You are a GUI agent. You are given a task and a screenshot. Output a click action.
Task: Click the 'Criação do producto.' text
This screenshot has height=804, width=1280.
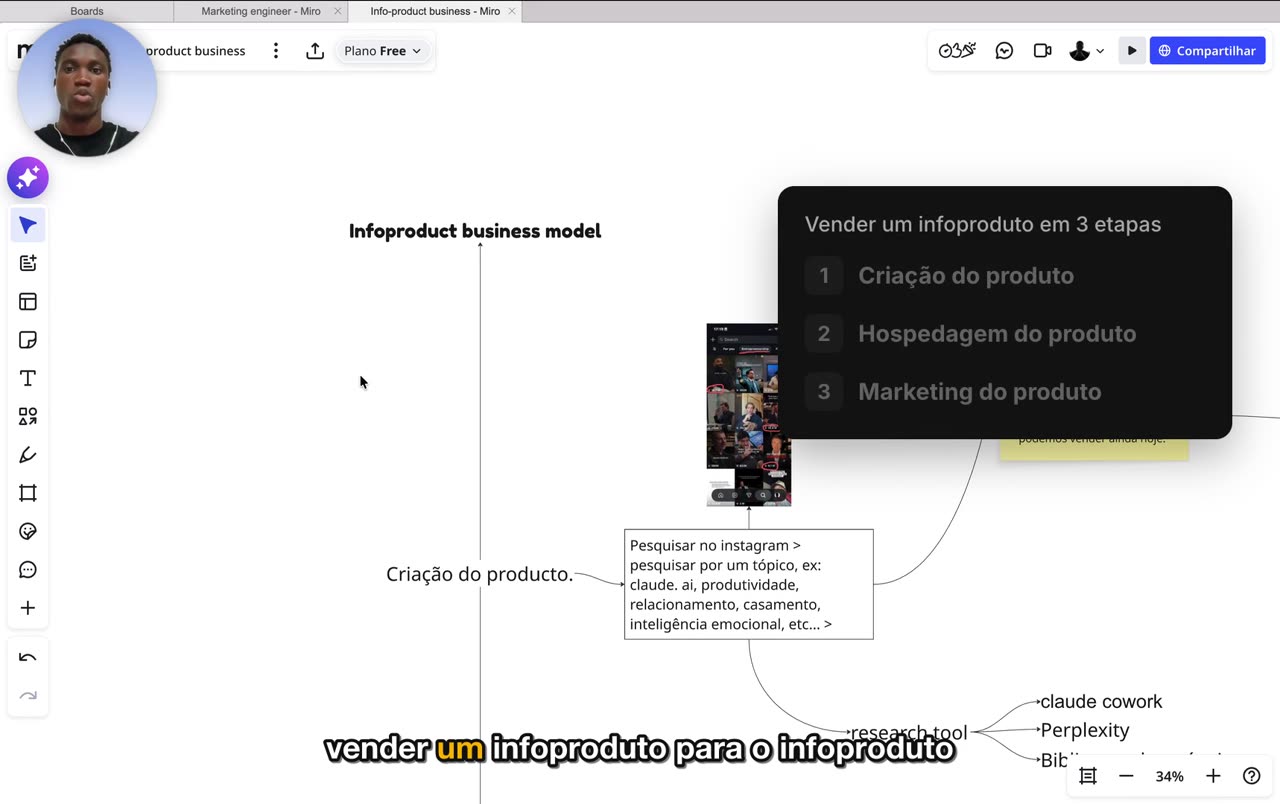click(x=480, y=574)
